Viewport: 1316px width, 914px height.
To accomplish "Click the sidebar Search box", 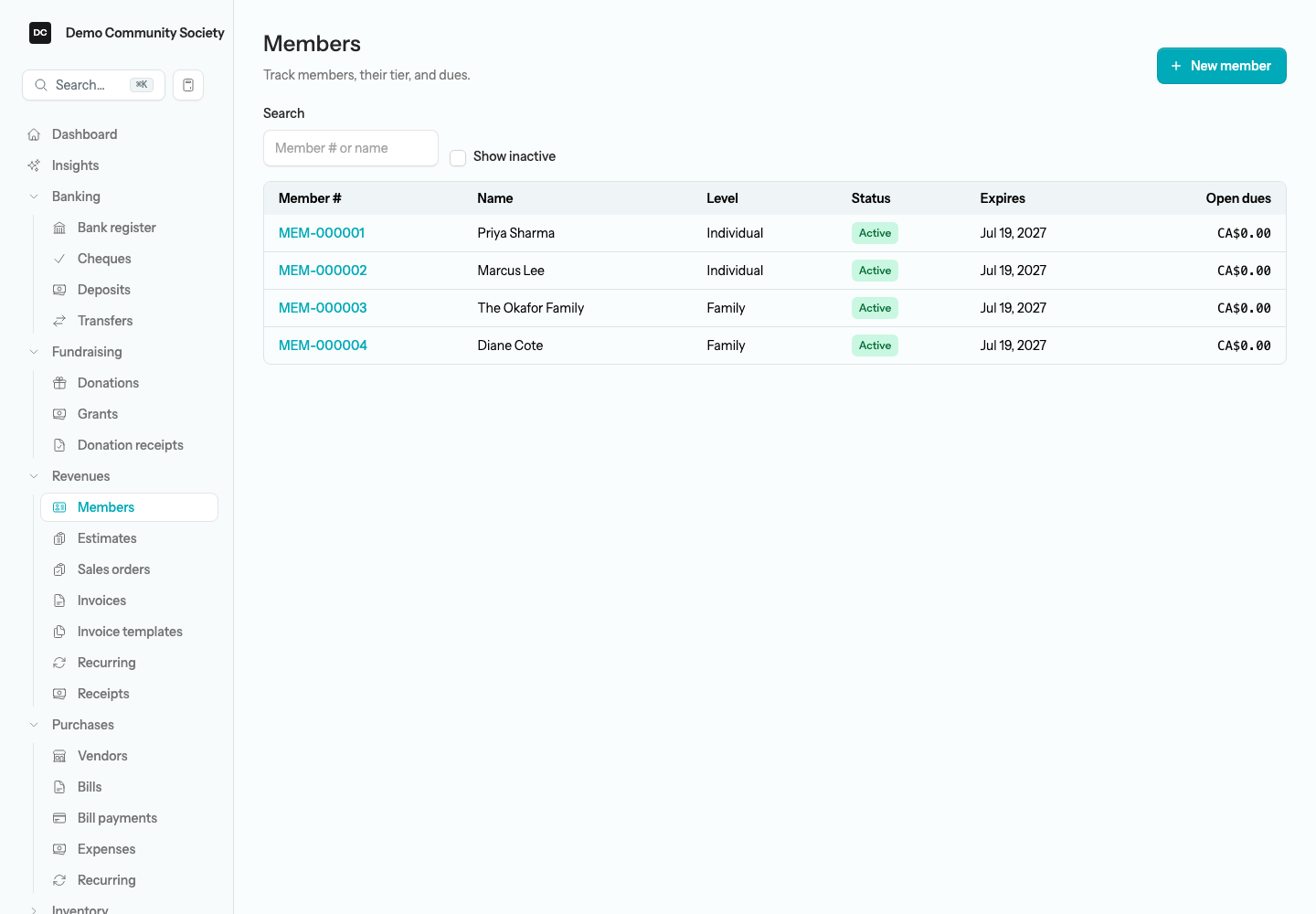I will click(x=93, y=85).
